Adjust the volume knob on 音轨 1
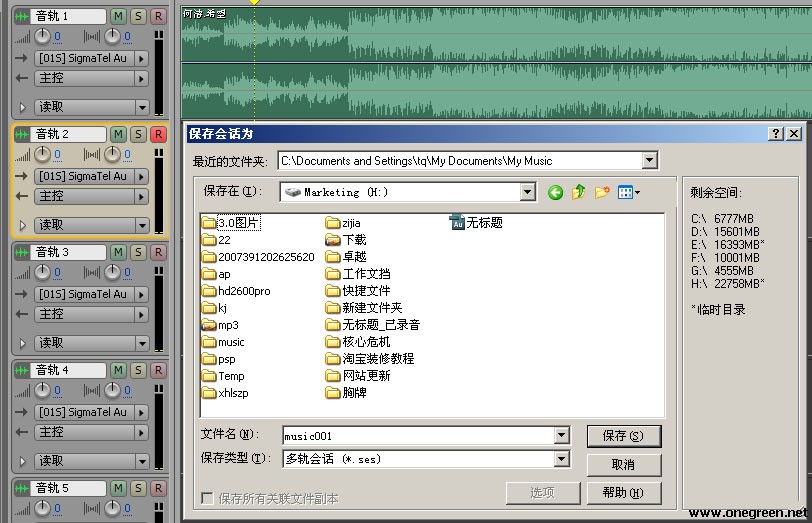This screenshot has width=812, height=523. coord(42,36)
